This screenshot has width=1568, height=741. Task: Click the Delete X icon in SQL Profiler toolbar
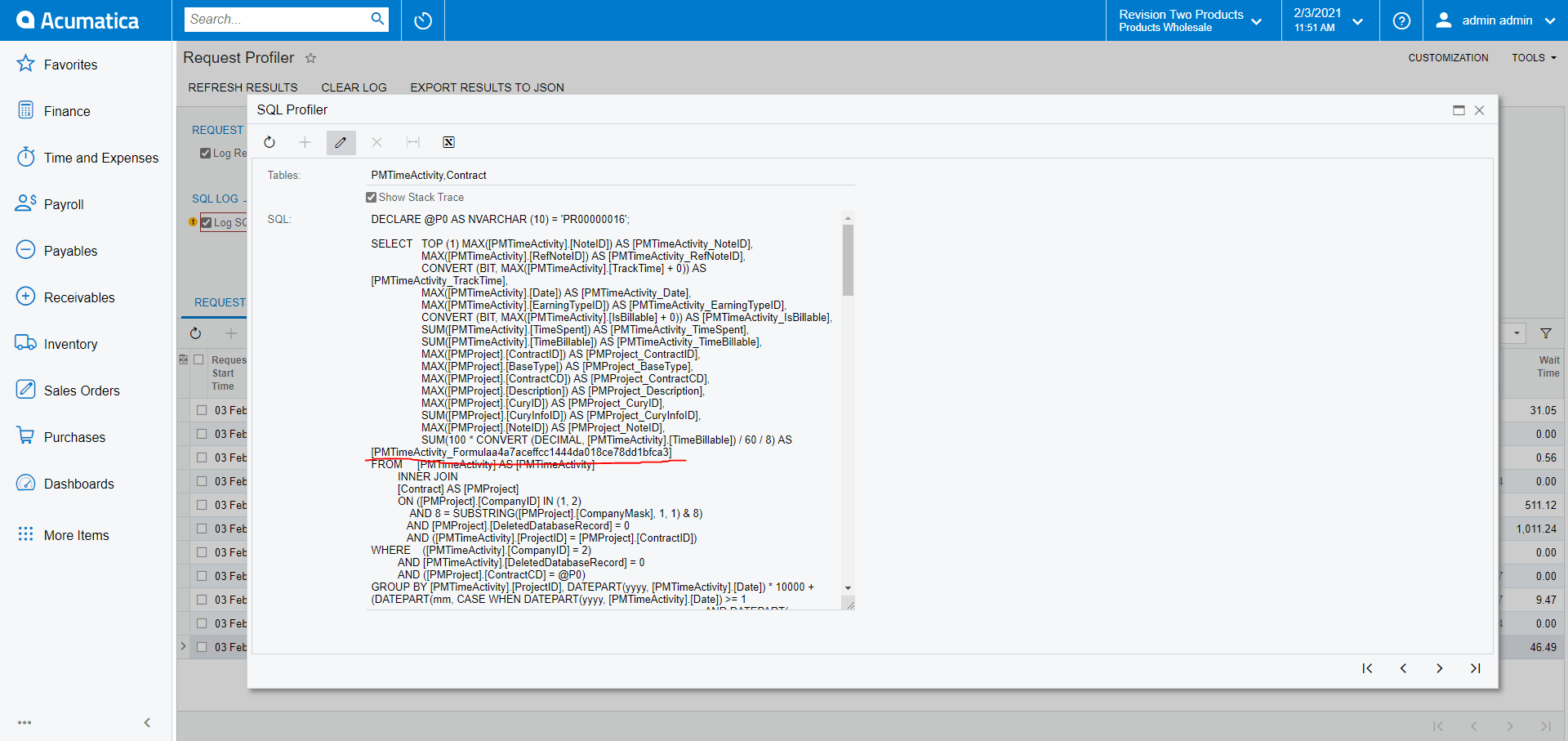376,142
